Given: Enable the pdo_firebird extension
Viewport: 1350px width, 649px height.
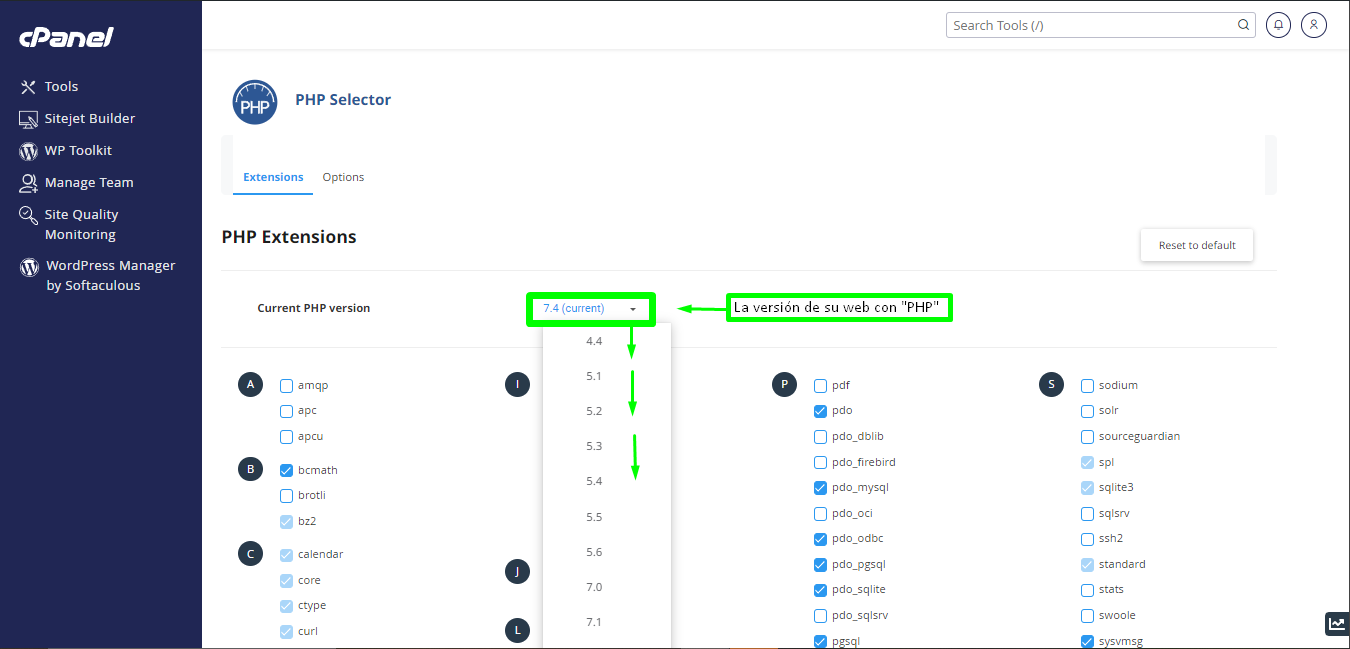Looking at the screenshot, I should [819, 461].
